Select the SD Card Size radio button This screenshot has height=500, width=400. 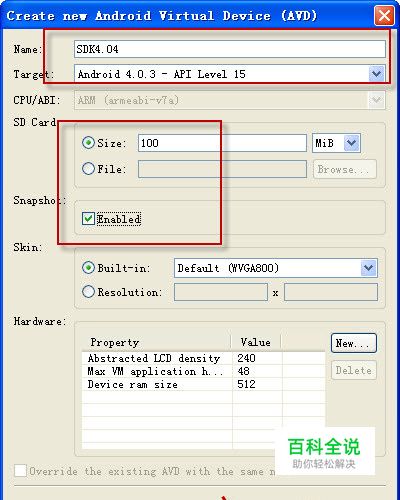[x=88, y=143]
